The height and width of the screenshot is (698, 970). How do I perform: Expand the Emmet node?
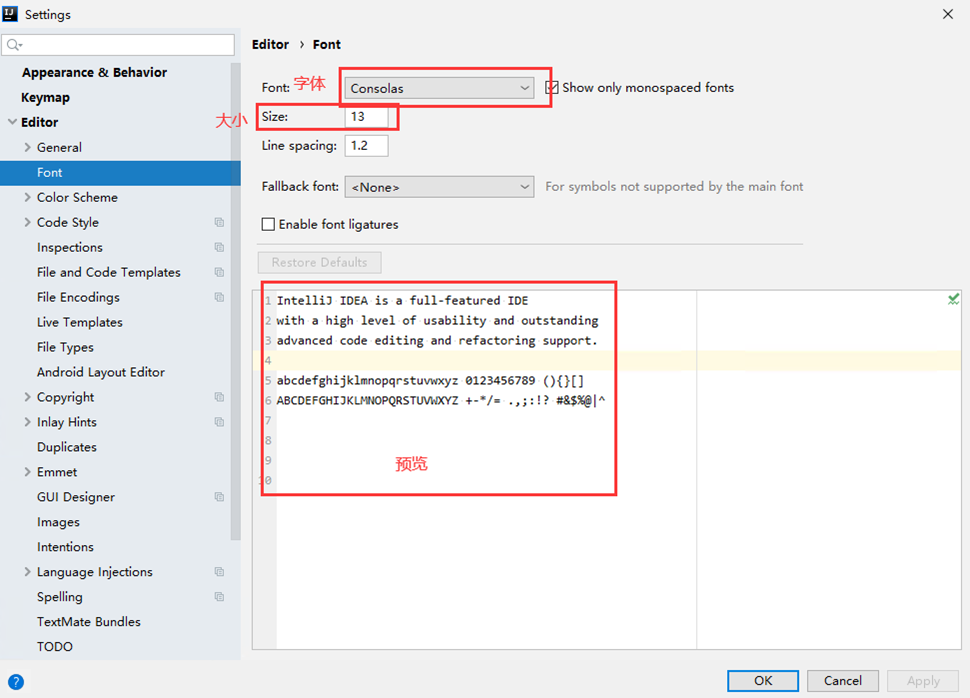[27, 472]
